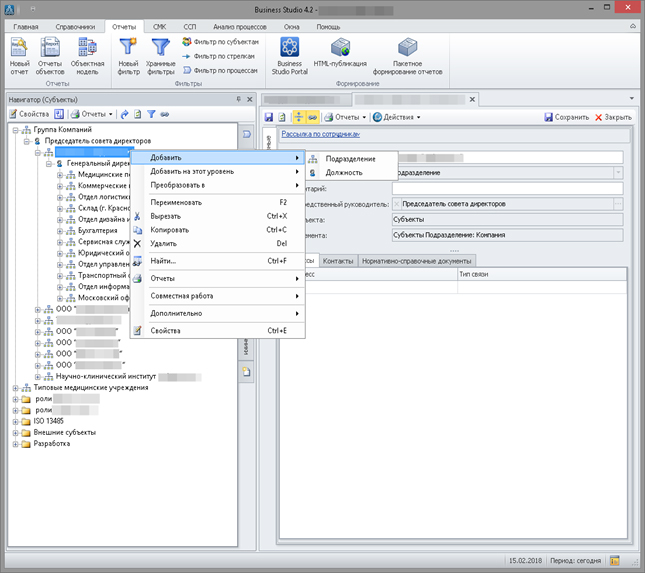Follow the Рассылка по сотрудникам link
Viewport: 645px width, 573px height.
(x=319, y=134)
